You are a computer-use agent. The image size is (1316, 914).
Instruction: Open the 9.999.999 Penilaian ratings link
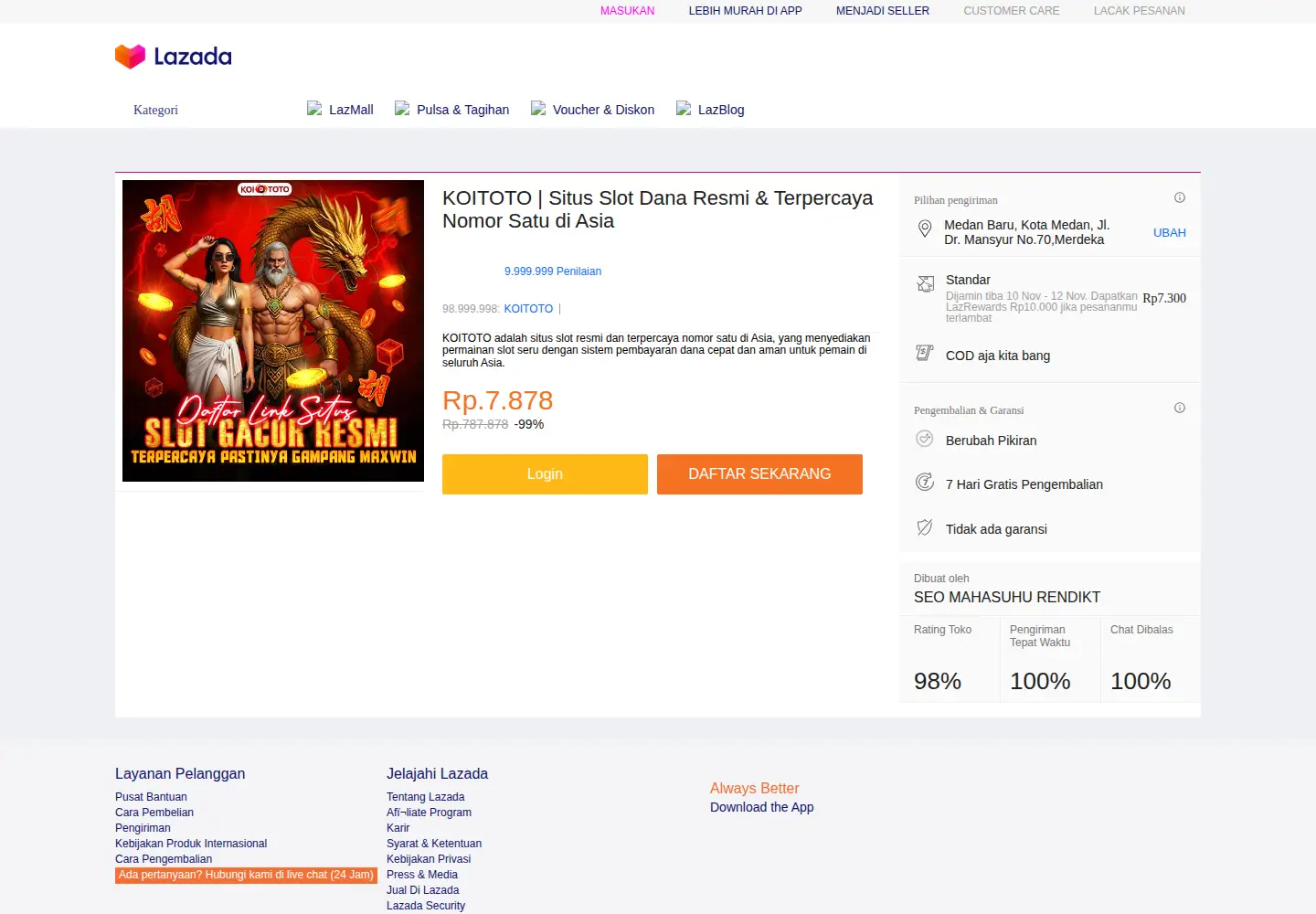click(x=553, y=271)
